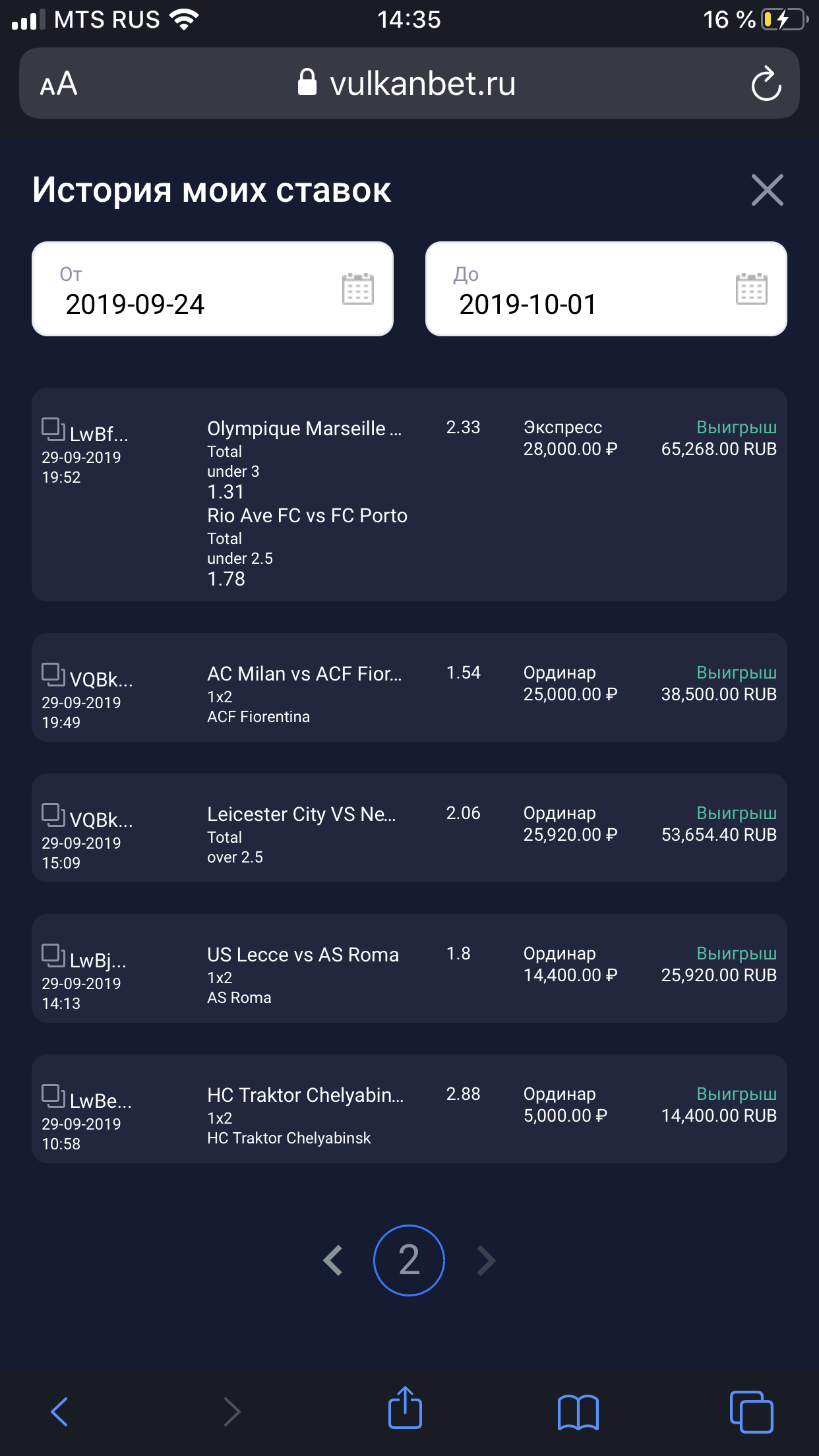Copy bet ID of AC Milan bet
Viewport: 819px width, 1456px height.
tap(53, 675)
